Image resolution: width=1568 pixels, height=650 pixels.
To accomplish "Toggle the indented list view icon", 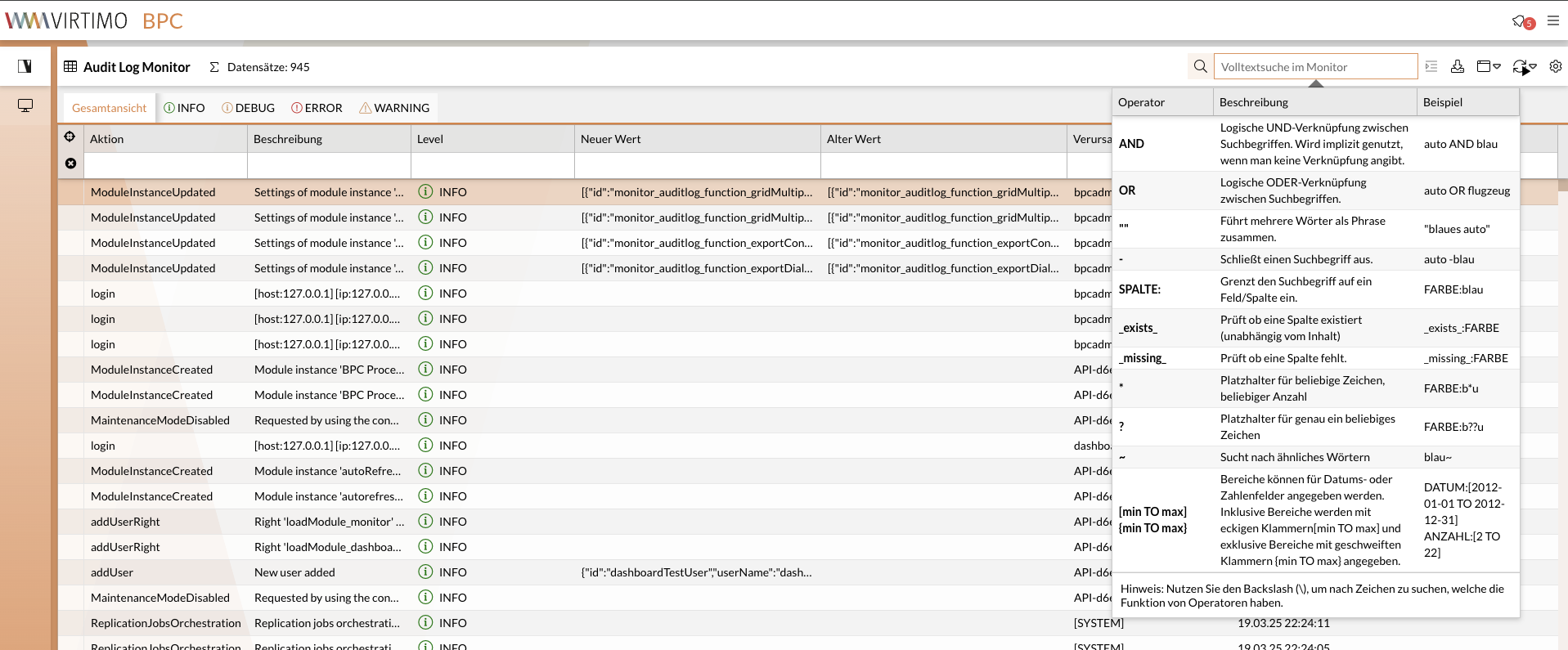I will 1431,66.
